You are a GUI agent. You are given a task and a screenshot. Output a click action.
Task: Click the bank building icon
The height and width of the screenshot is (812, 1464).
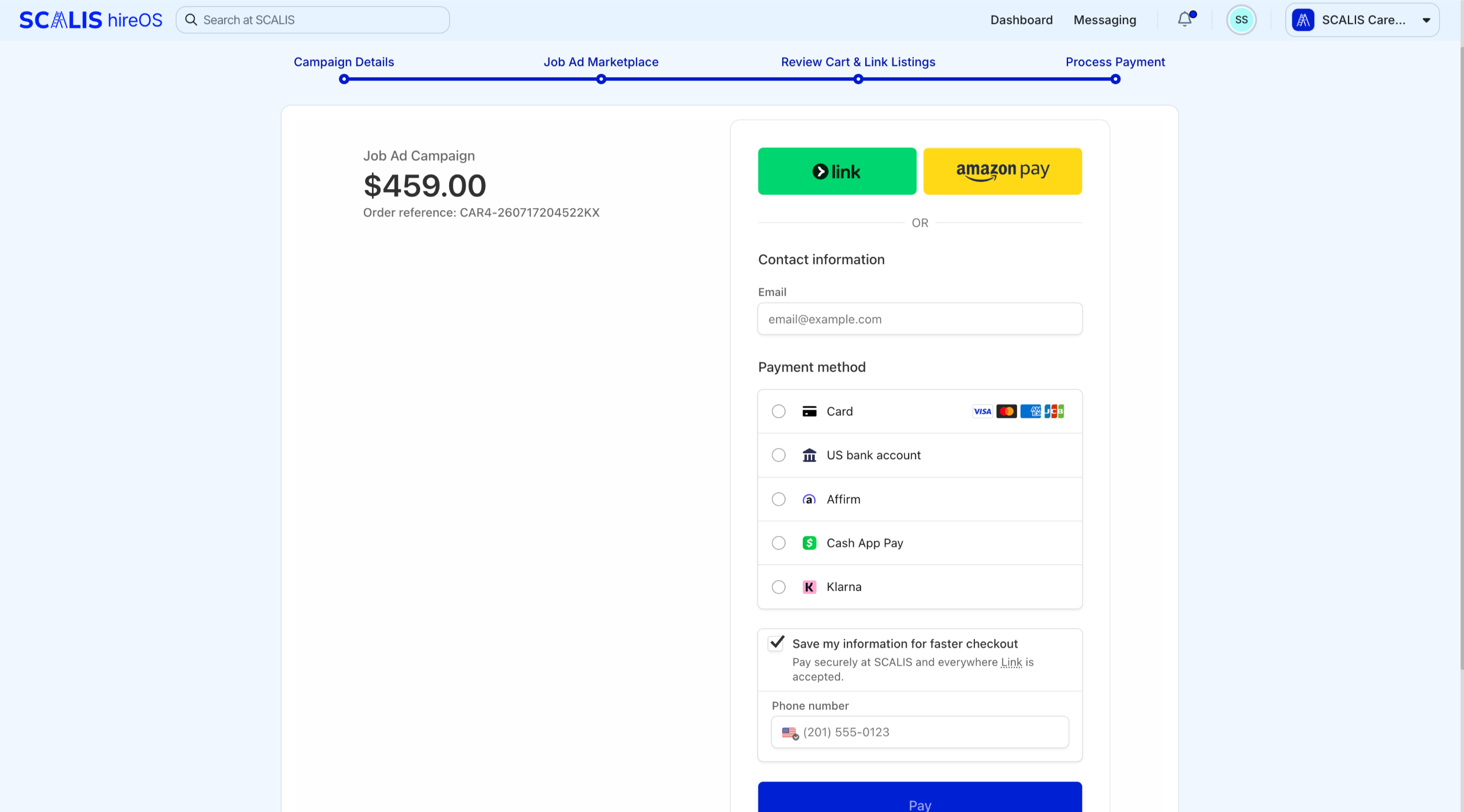809,455
